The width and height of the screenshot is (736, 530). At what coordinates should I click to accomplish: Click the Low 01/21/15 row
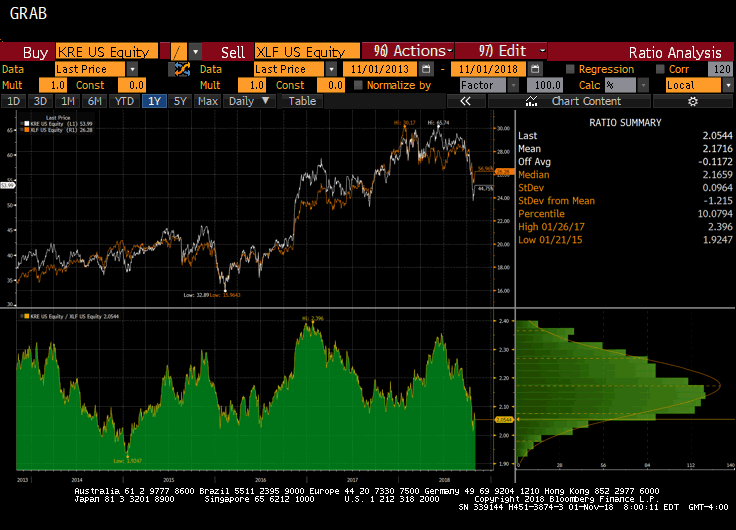coord(625,240)
